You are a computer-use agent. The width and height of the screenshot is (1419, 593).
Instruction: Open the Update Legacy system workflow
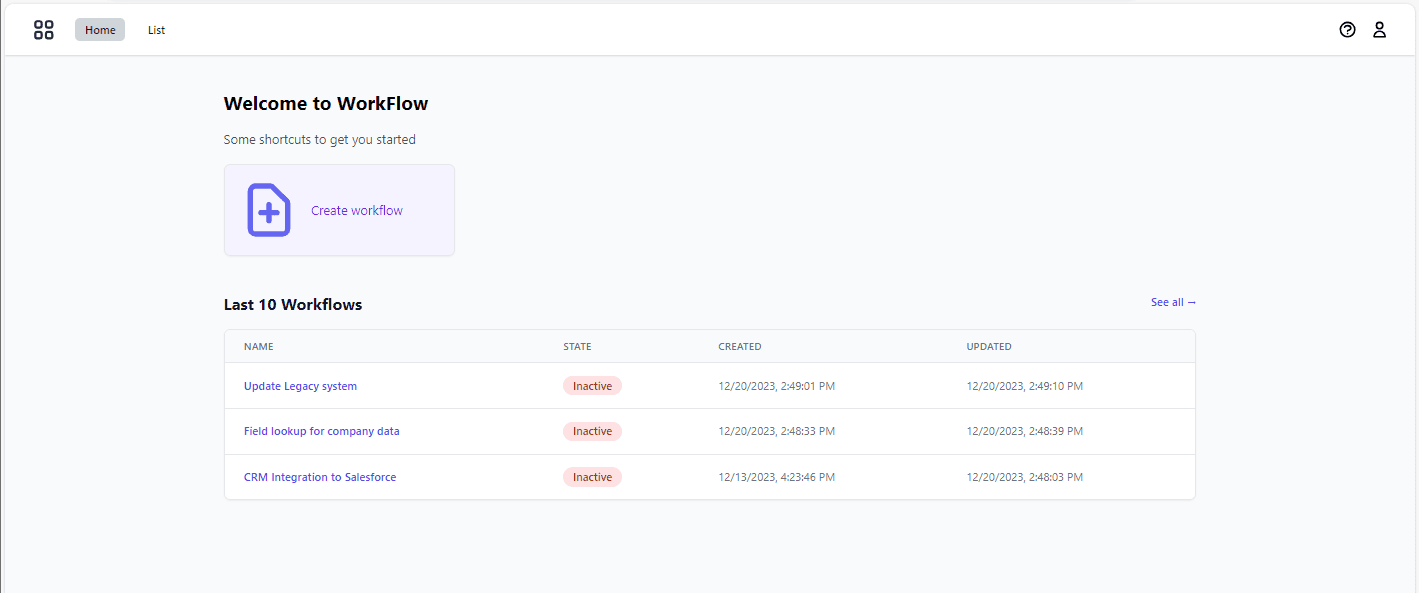pos(300,385)
